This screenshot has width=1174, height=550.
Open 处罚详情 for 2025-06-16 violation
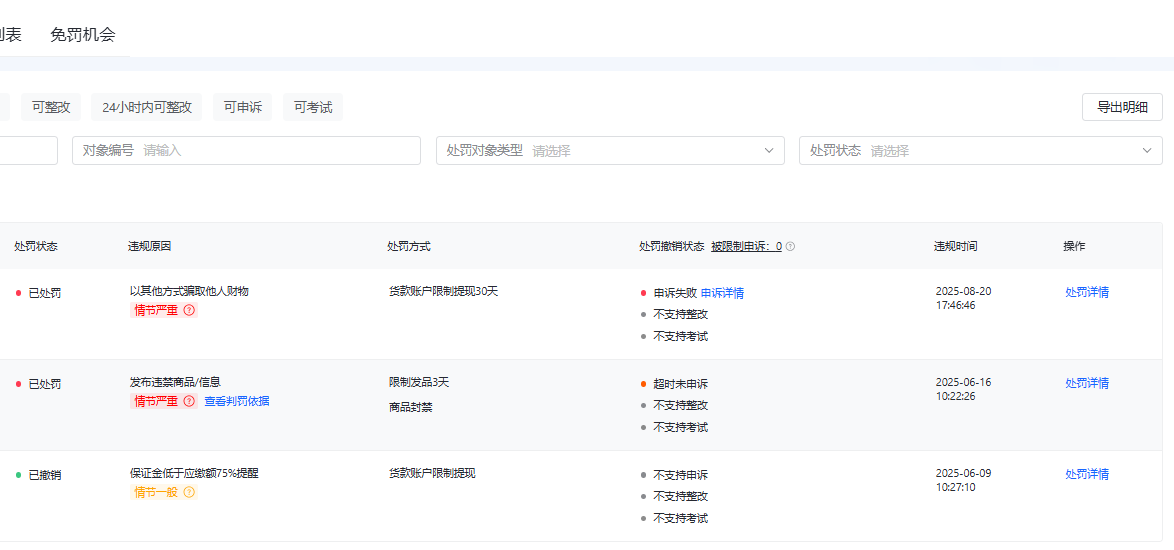pyautogui.click(x=1087, y=383)
